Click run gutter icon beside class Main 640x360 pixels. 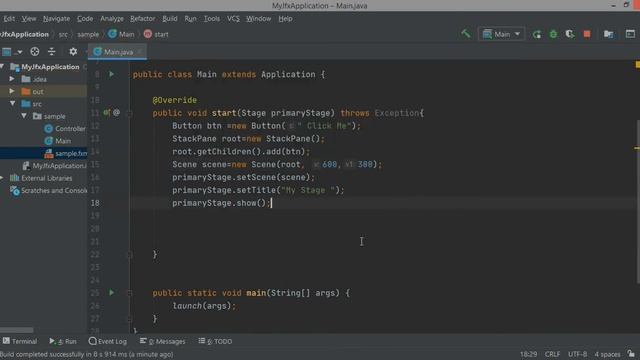(111, 74)
